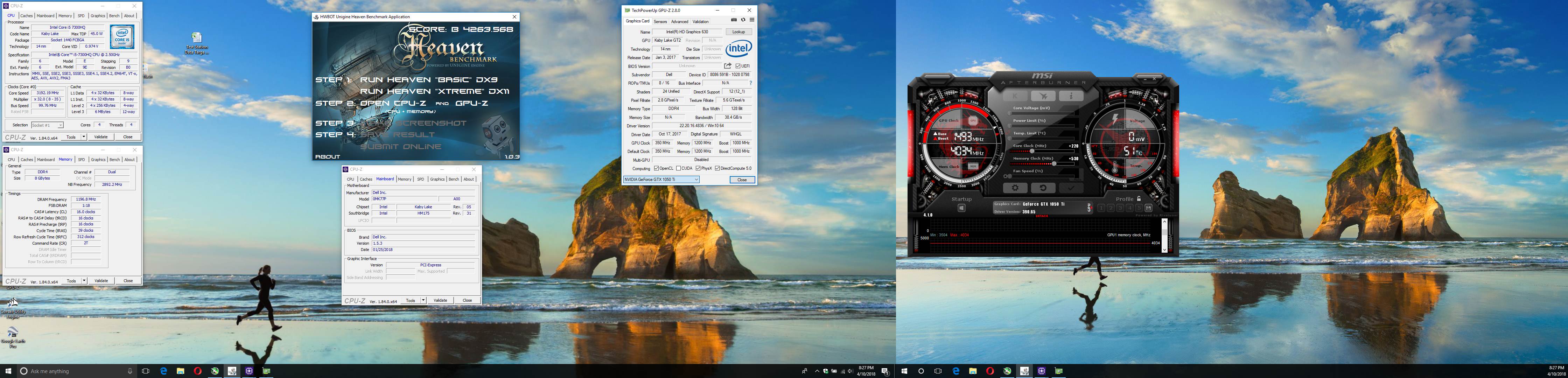Expand Tools dropdown arrow in CPU-Z Mainboard window

coord(423,300)
